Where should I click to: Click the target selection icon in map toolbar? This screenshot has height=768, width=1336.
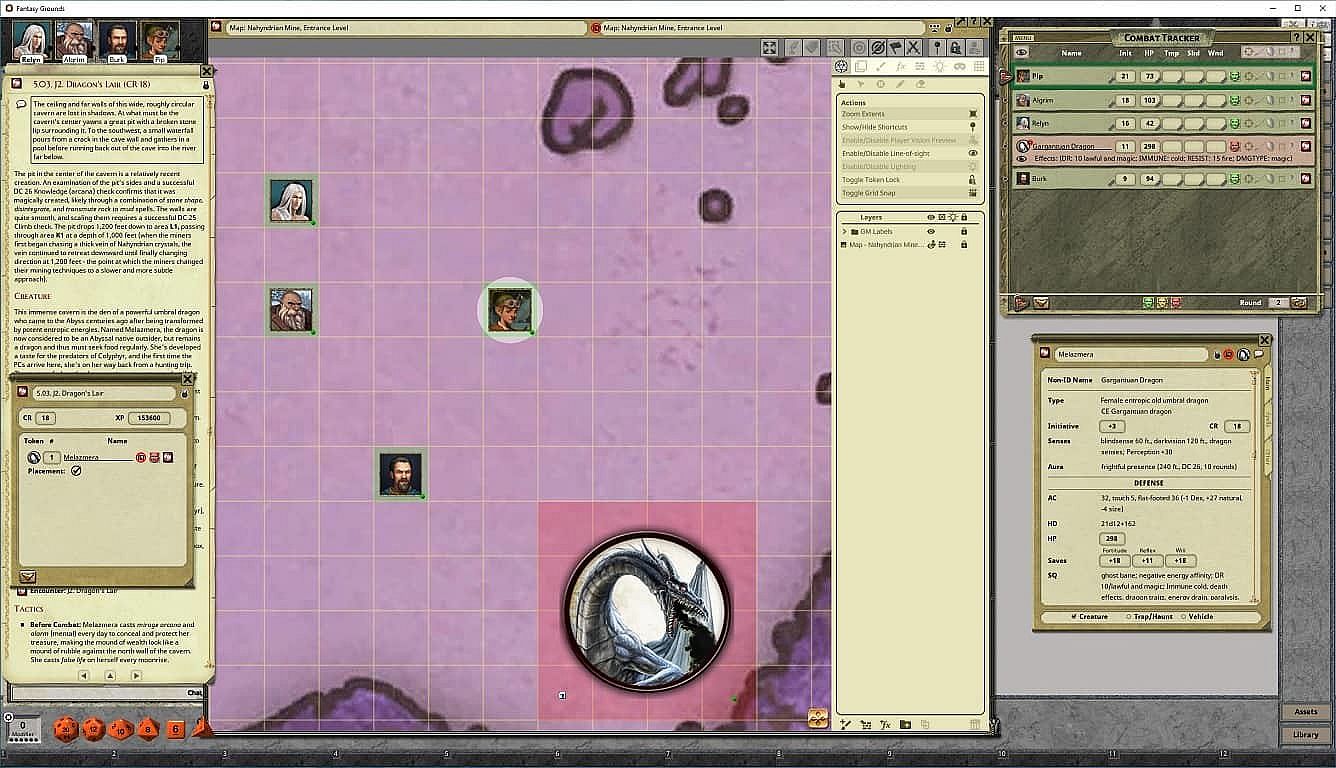click(x=859, y=48)
